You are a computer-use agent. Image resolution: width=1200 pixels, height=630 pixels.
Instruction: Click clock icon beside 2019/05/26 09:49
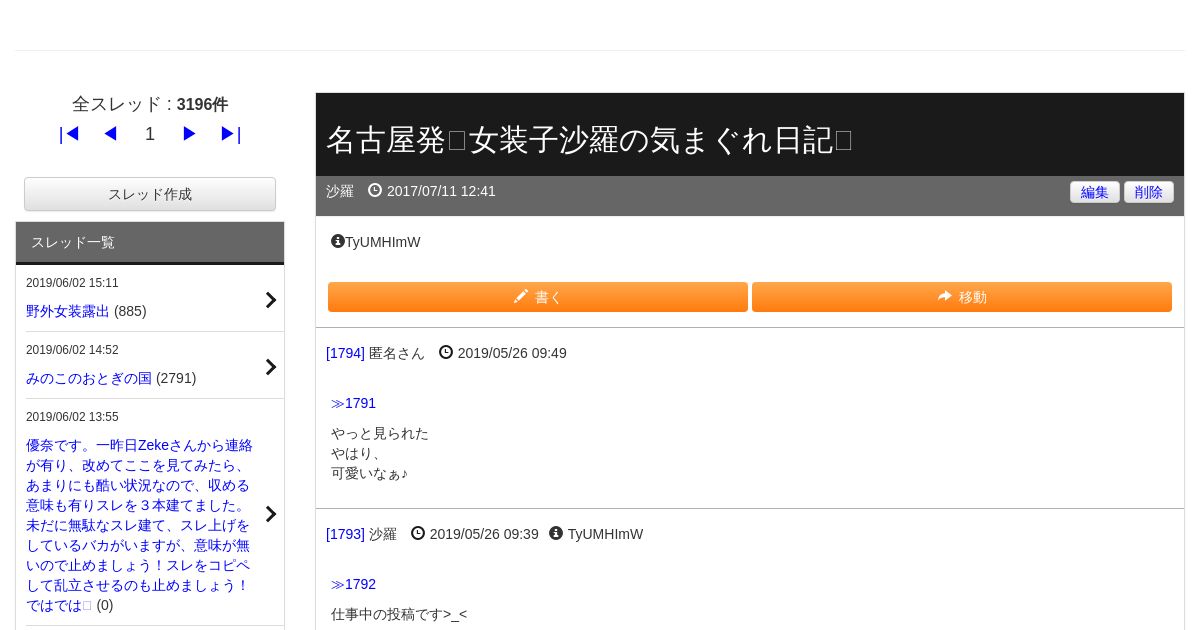pos(446,352)
